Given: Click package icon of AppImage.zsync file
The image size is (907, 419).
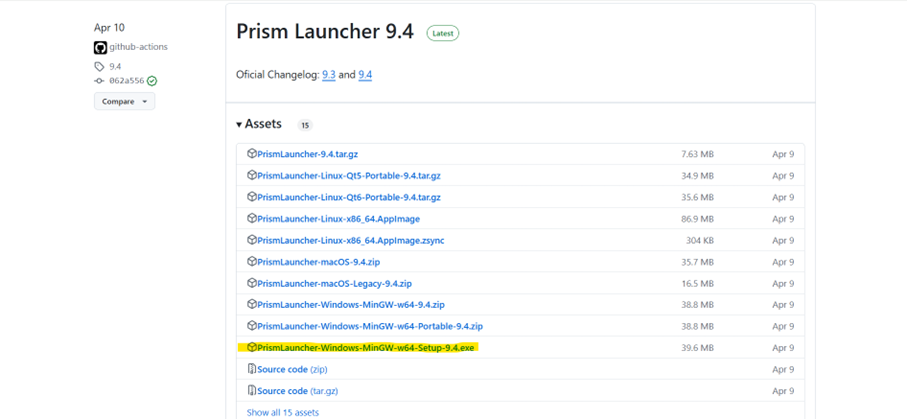Looking at the screenshot, I should tap(252, 240).
